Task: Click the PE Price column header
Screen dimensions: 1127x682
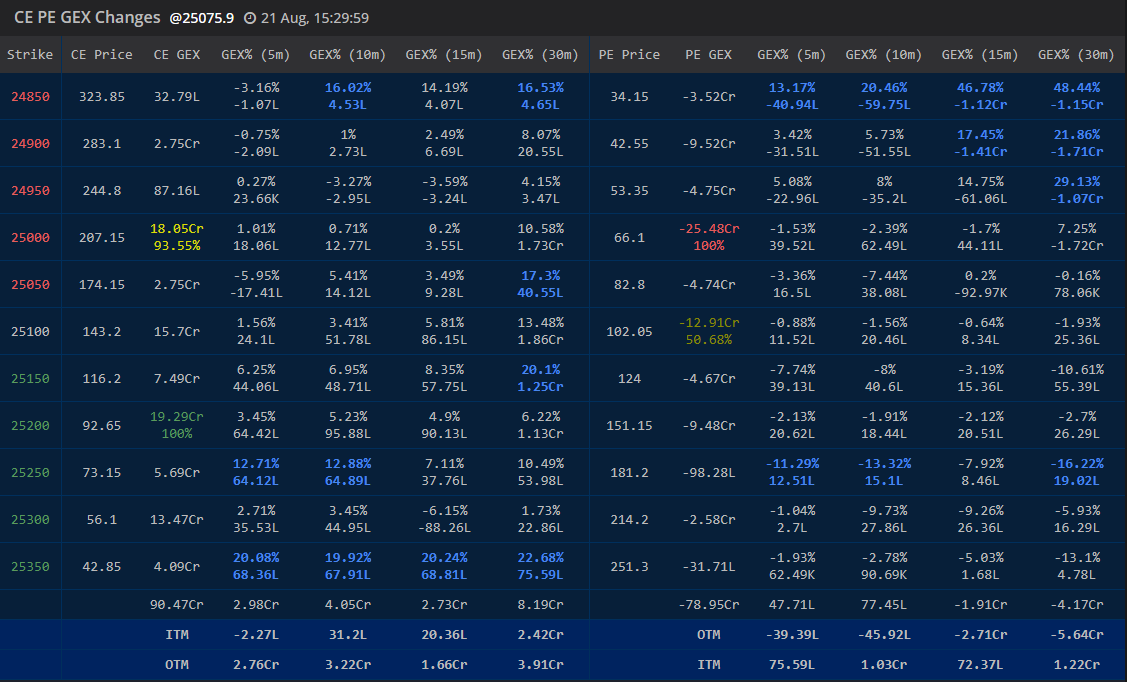Action: click(629, 55)
